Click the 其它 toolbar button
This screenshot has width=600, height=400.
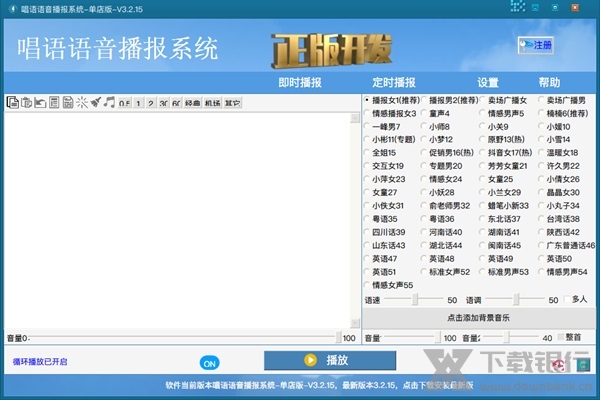point(232,103)
